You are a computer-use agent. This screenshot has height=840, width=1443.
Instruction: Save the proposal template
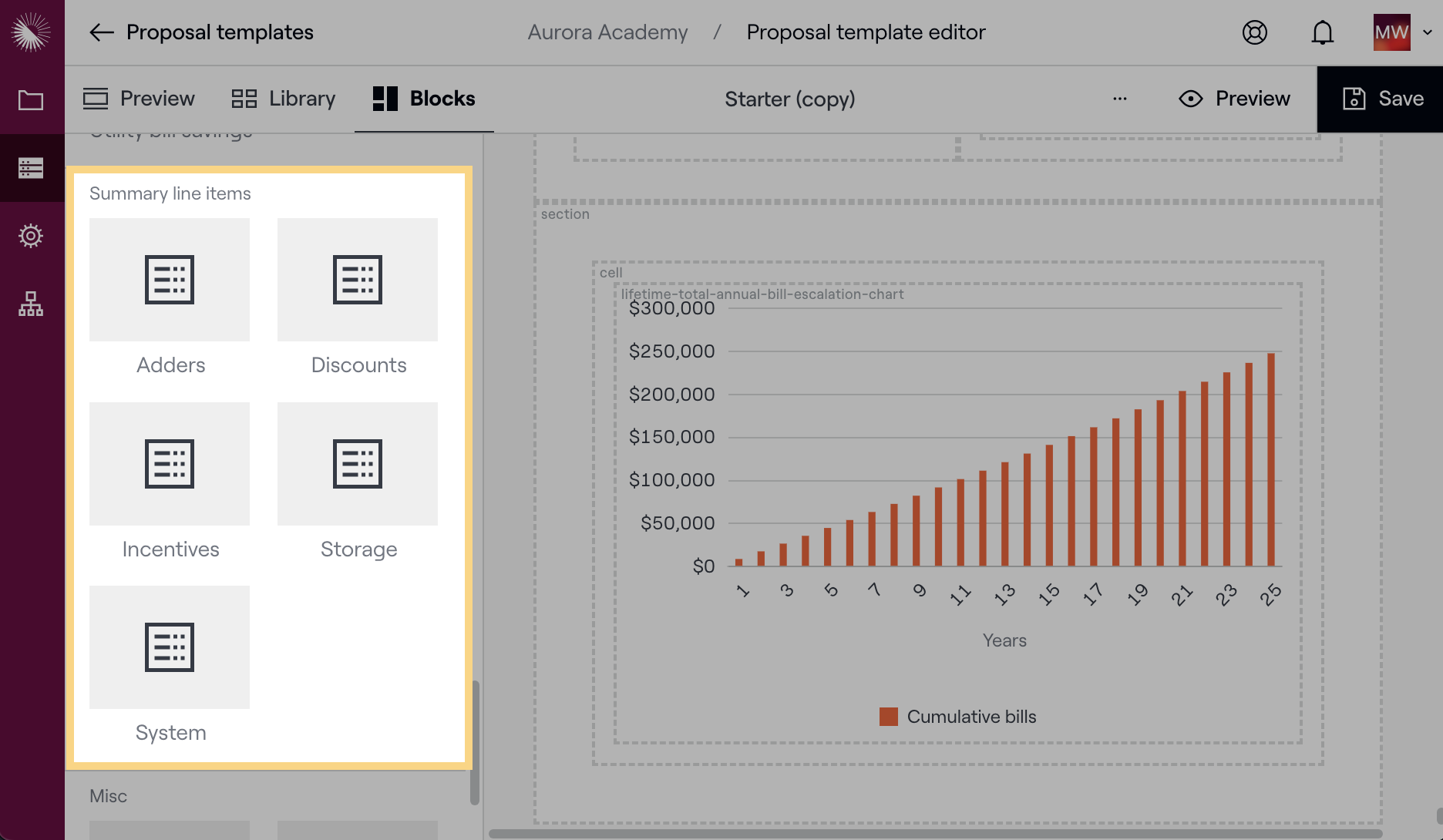(x=1382, y=99)
